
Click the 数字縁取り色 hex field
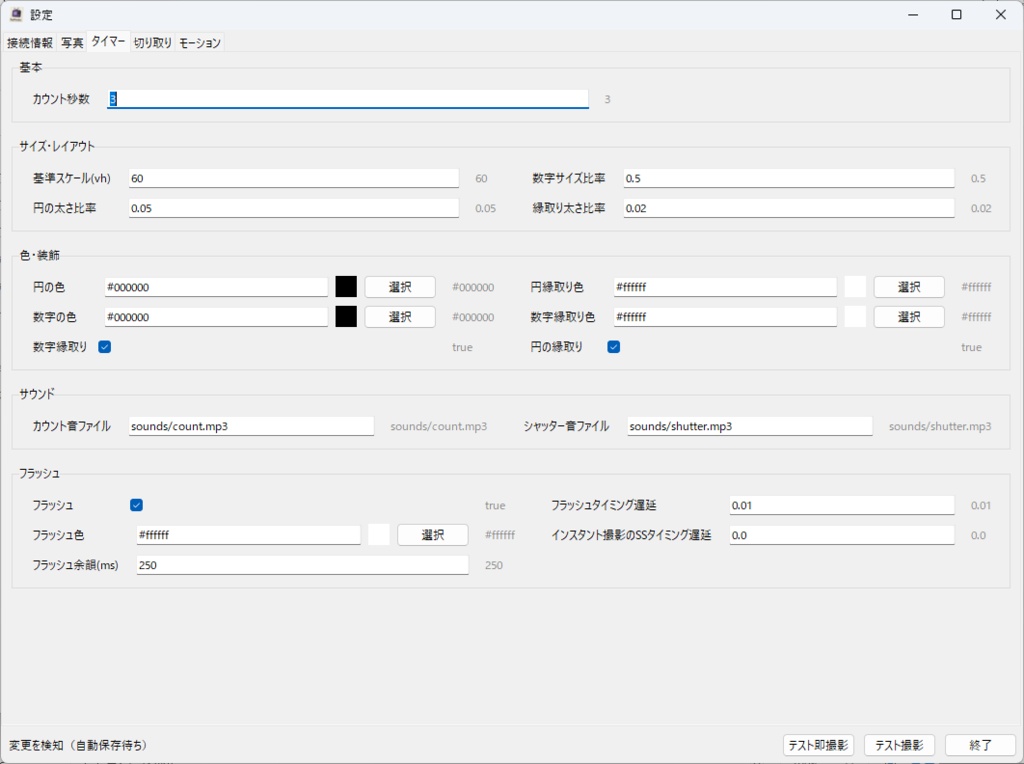coord(725,317)
